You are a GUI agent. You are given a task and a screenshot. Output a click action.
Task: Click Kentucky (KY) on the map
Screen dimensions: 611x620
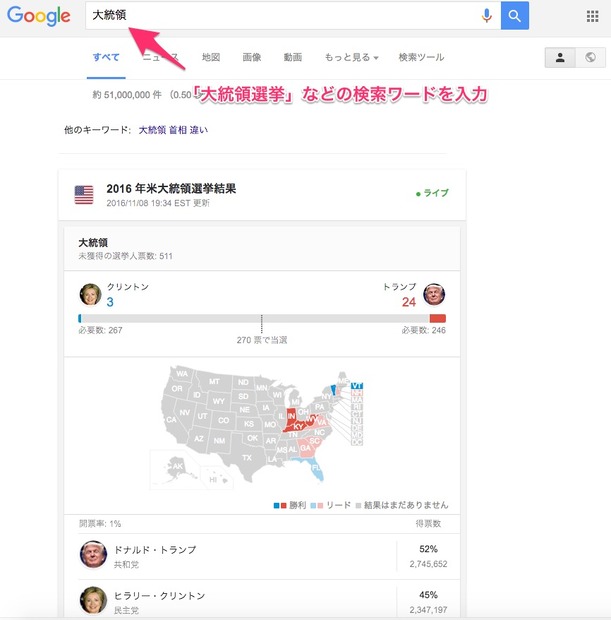[297, 427]
